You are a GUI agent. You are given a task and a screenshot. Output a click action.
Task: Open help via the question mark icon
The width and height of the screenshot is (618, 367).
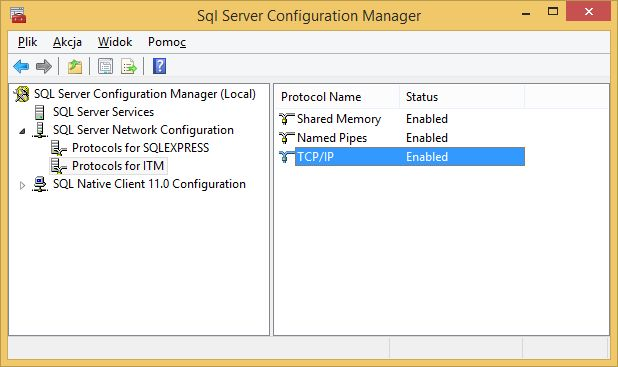pyautogui.click(x=159, y=66)
